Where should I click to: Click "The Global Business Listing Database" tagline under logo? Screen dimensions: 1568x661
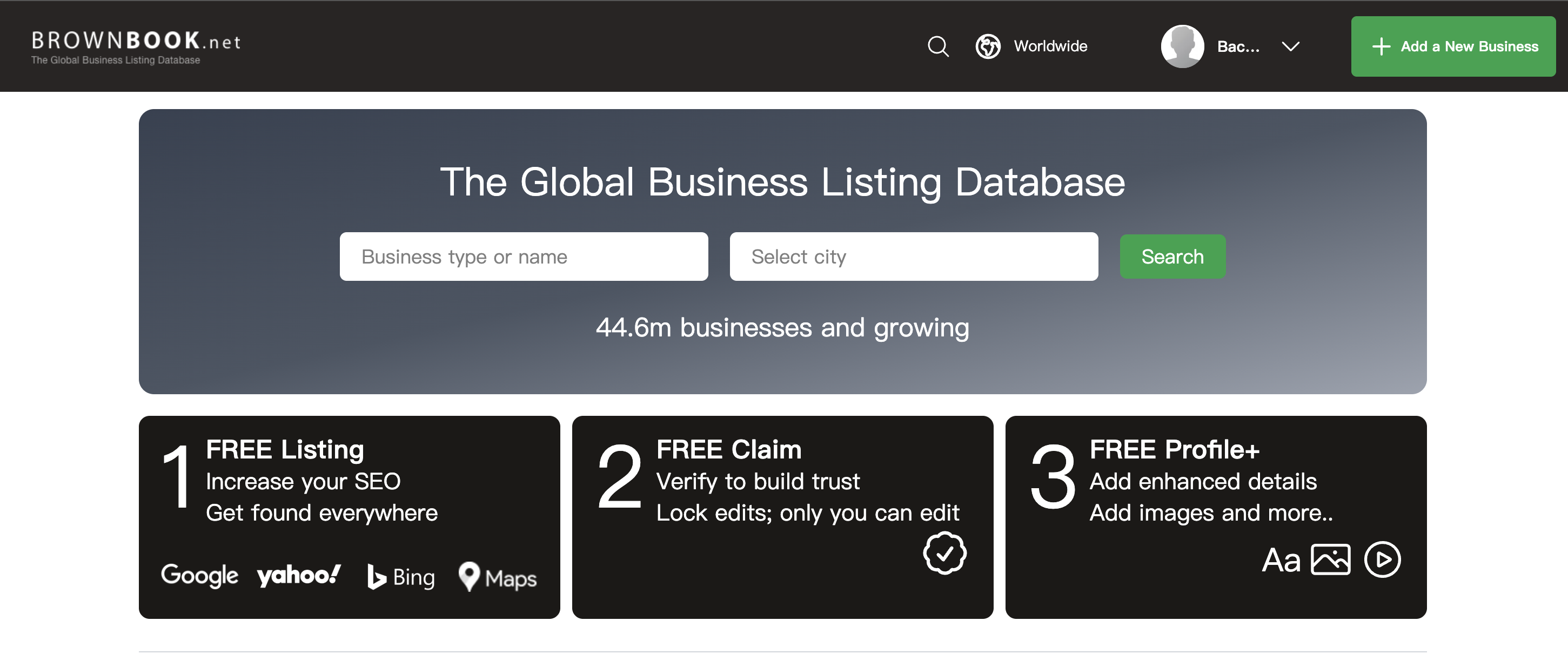tap(116, 60)
